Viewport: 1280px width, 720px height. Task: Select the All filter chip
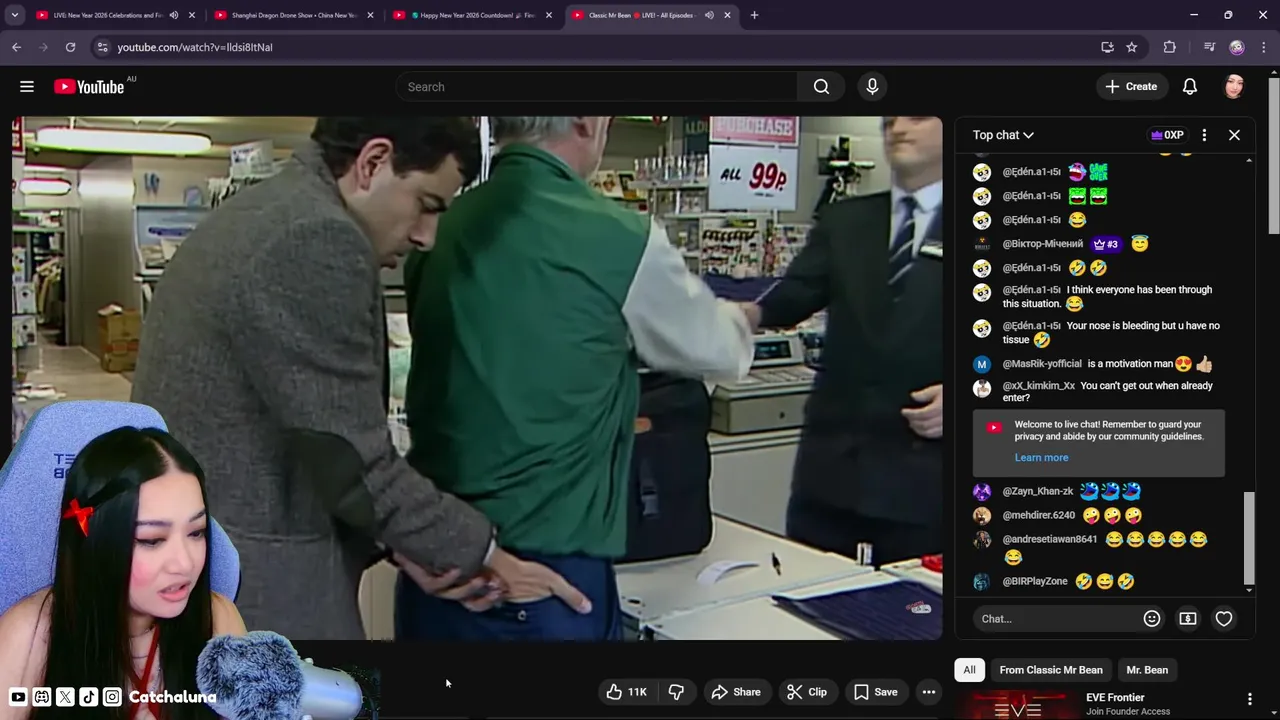[x=969, y=670]
